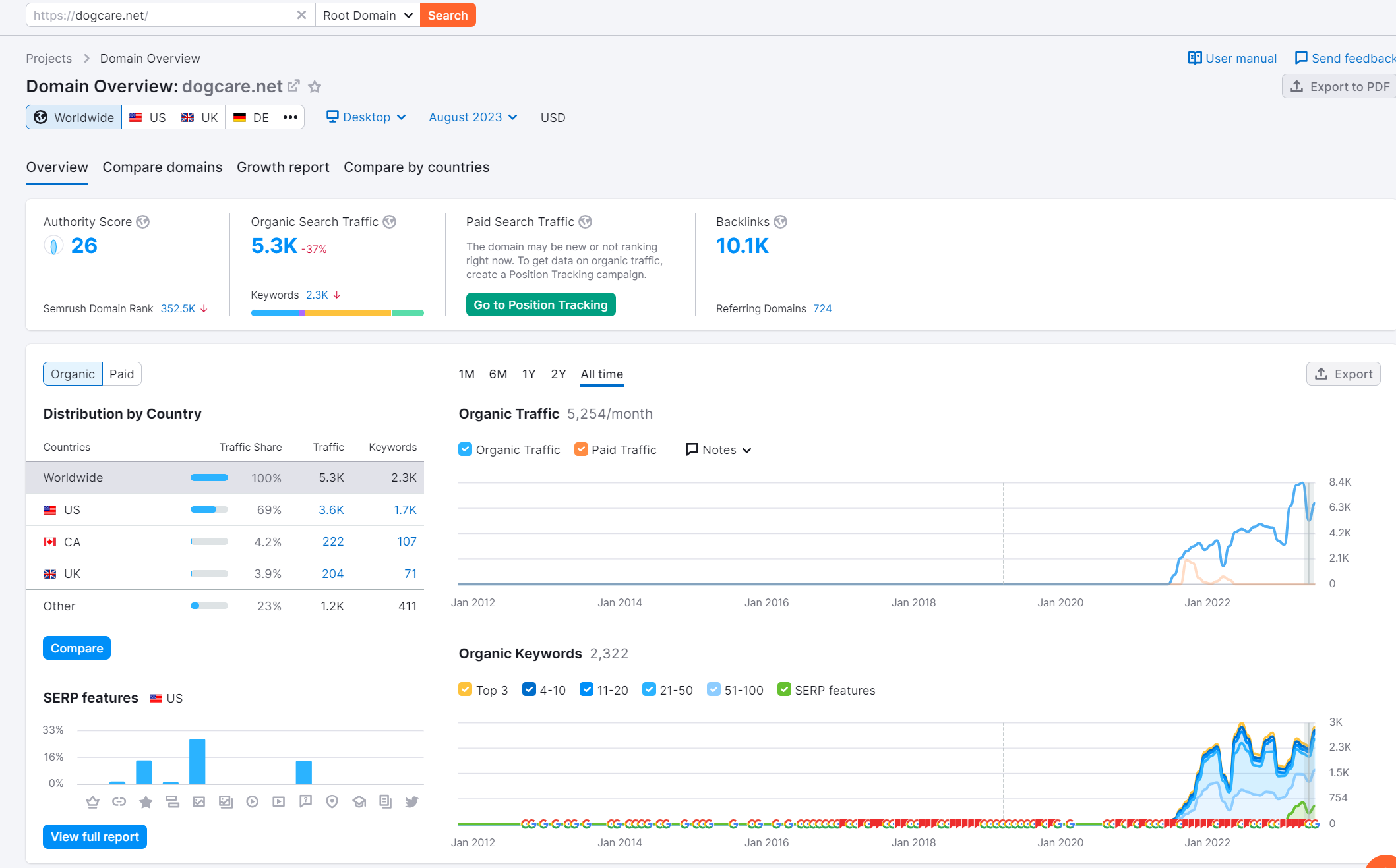1396x868 pixels.
Task: Open the August 2023 date dropdown
Action: pos(473,117)
